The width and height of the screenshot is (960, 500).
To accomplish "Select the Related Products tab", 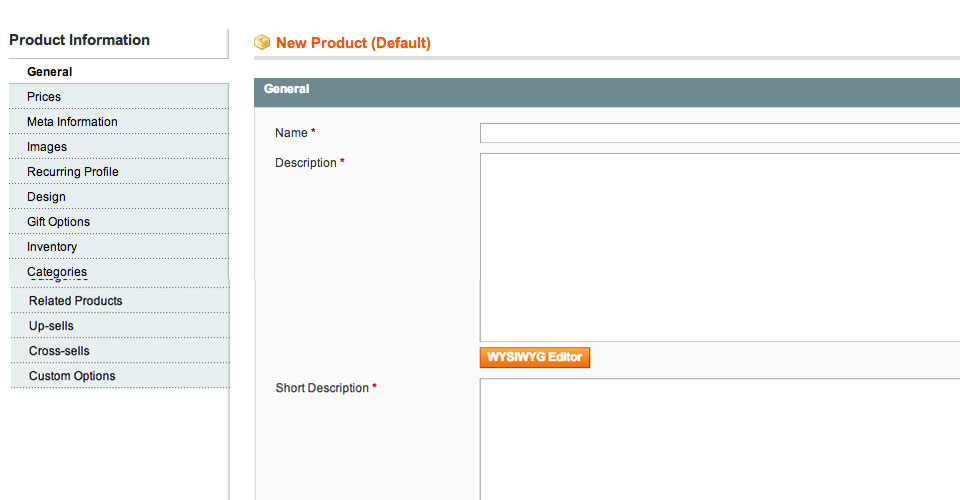I will click(120, 301).
